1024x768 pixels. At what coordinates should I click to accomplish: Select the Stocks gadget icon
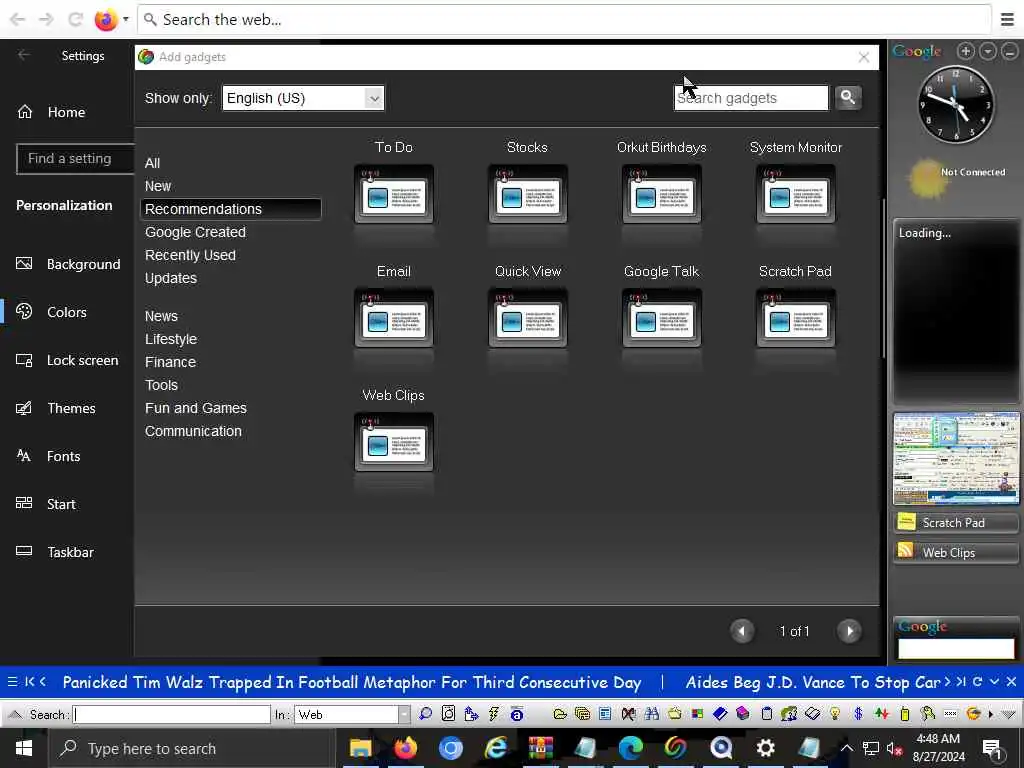click(x=528, y=194)
